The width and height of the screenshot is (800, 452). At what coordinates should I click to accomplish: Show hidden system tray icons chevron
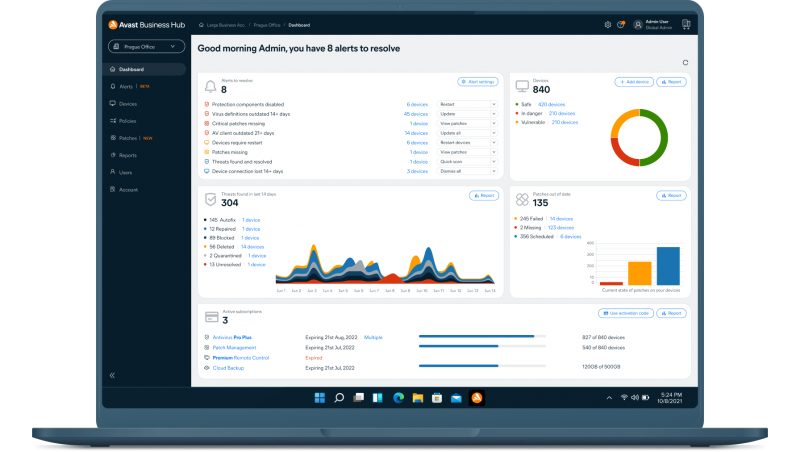tap(609, 398)
